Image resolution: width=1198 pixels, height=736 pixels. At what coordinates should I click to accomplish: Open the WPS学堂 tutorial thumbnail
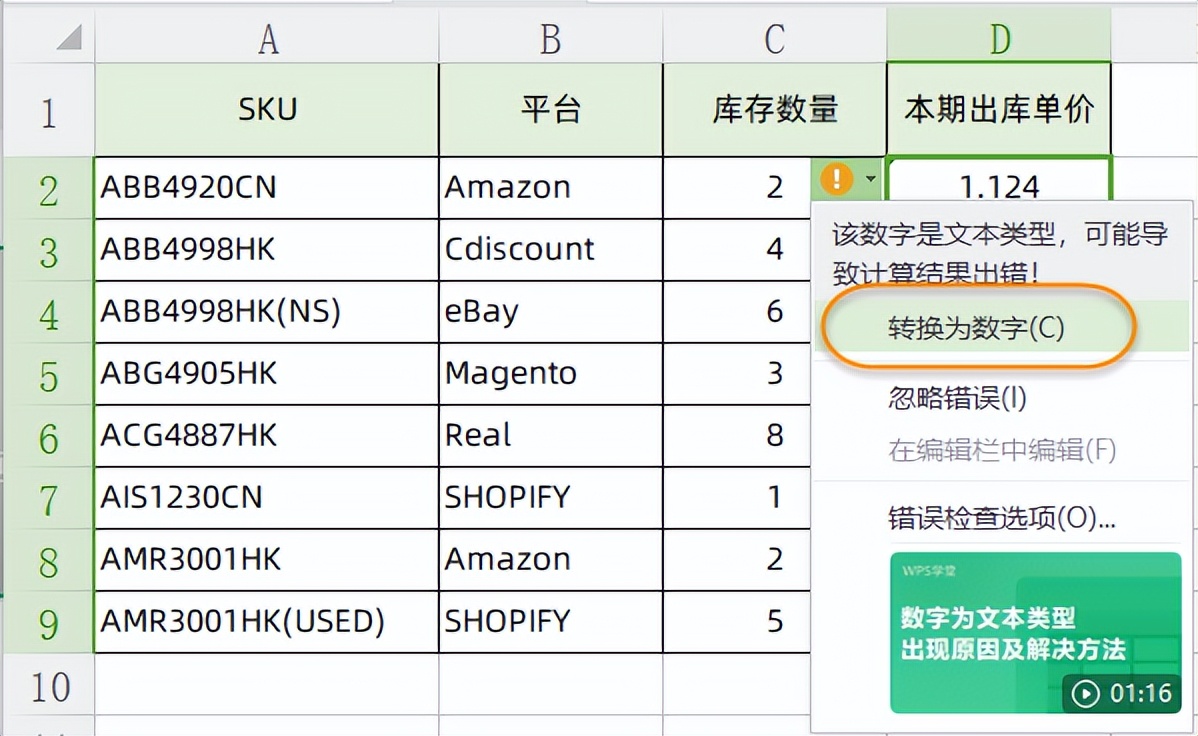click(x=1035, y=633)
